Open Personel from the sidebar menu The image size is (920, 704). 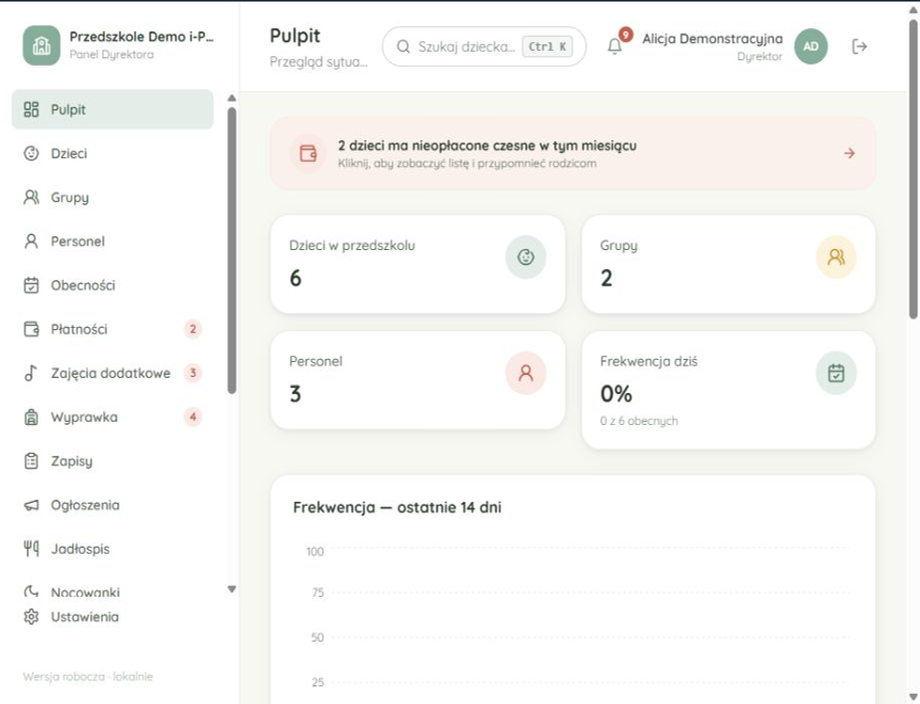pos(113,242)
